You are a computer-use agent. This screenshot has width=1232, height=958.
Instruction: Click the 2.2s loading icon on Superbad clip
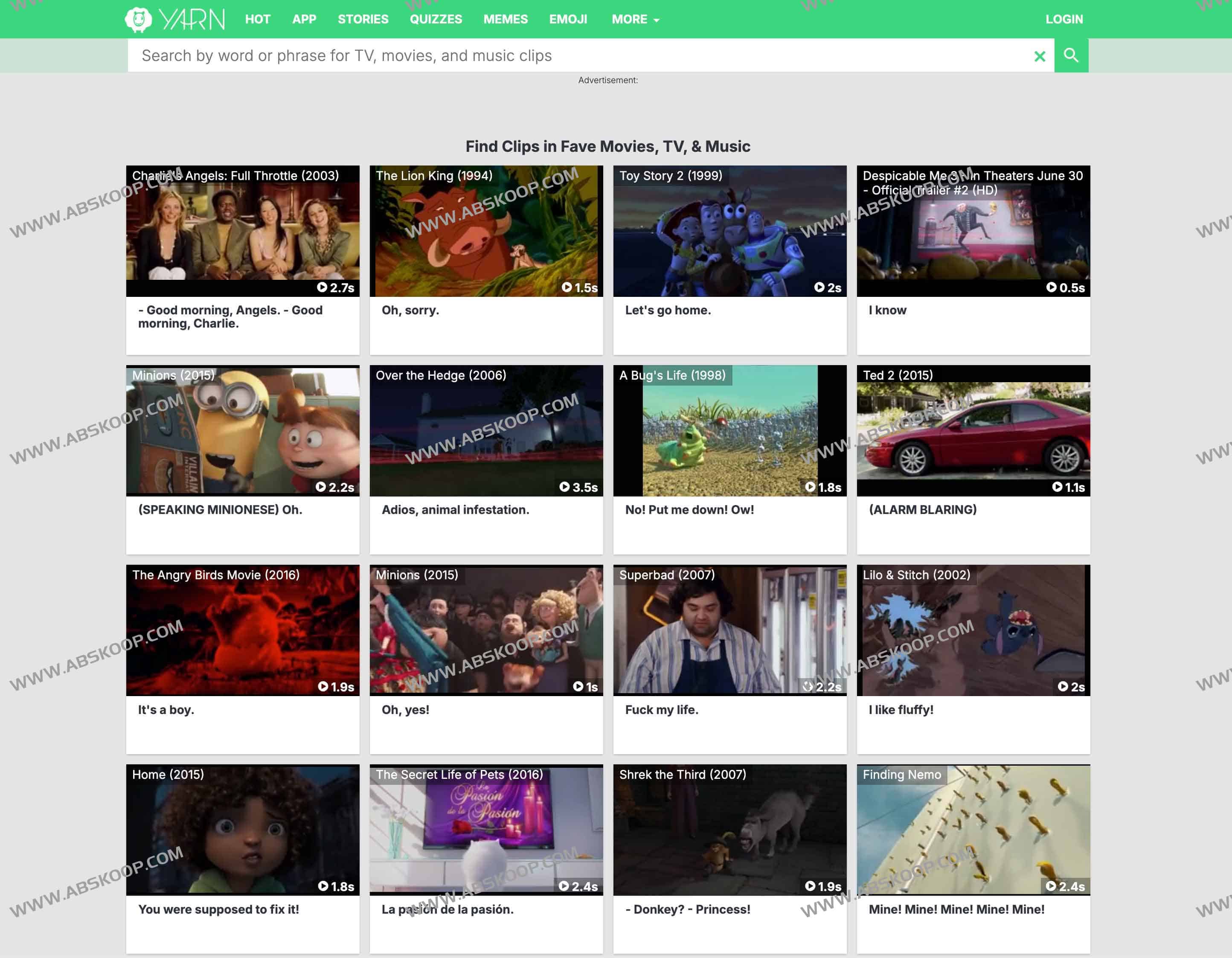pos(808,687)
